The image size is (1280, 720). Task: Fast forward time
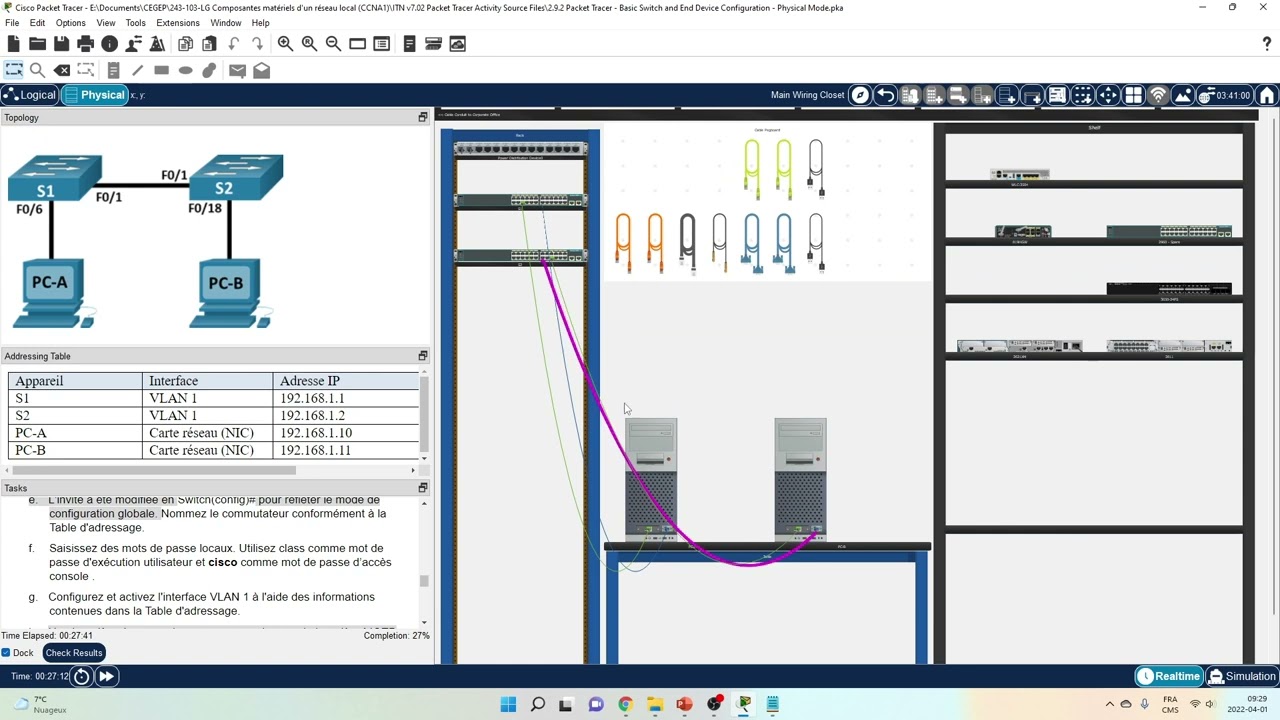pos(106,676)
